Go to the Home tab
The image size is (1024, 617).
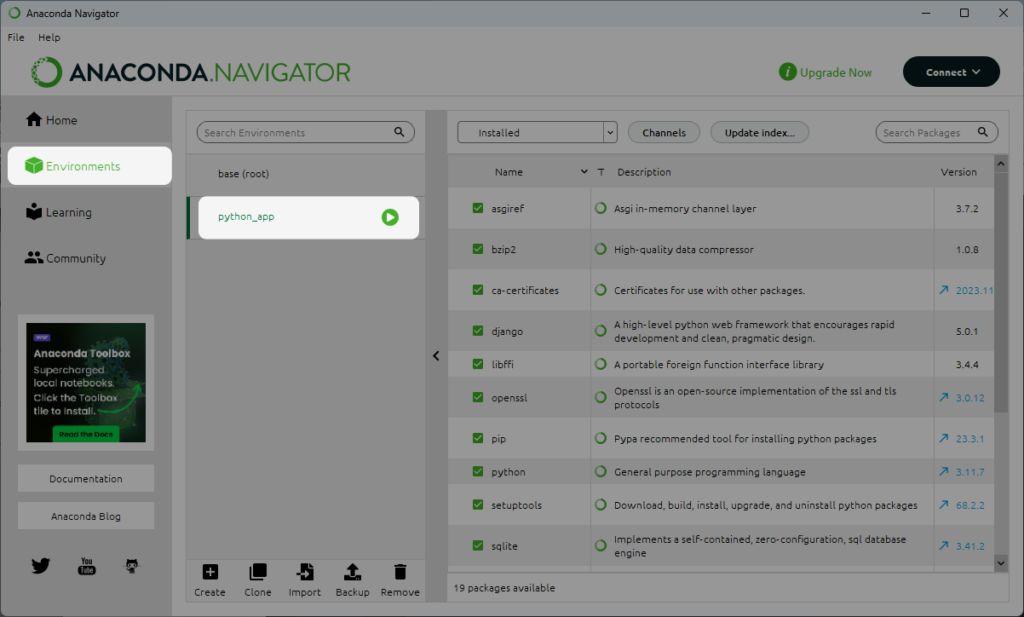[86, 120]
